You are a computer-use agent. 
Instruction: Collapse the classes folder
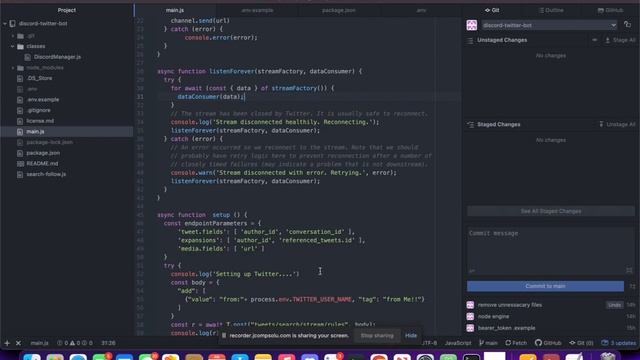point(13,47)
